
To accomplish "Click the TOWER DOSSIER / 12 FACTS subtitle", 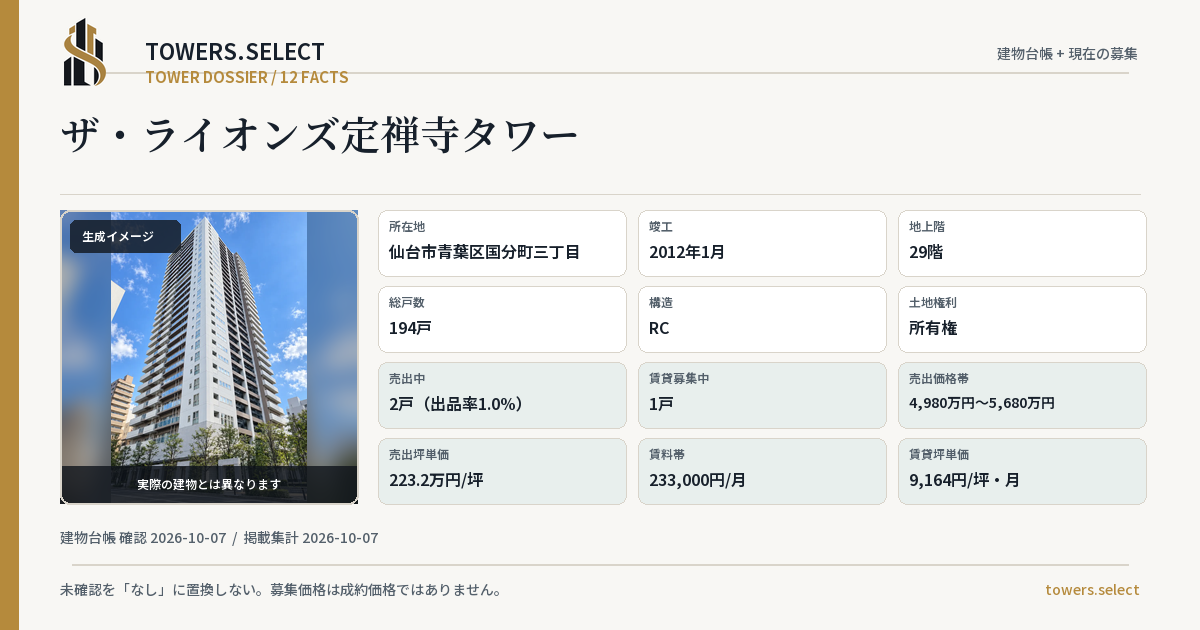I will click(x=247, y=77).
